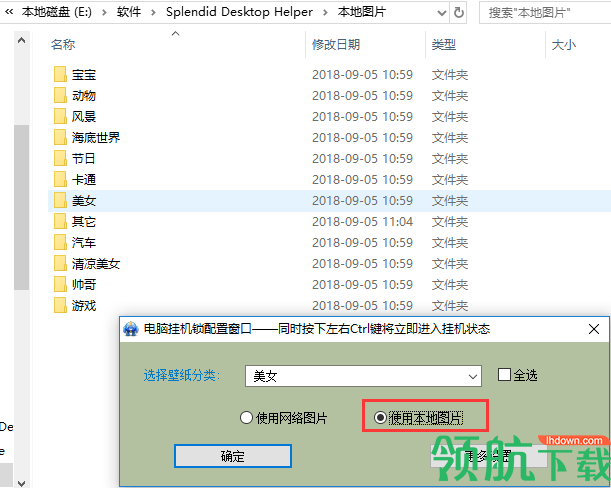Sort files by 名称 column header
Image resolution: width=611 pixels, height=488 pixels.
point(63,45)
